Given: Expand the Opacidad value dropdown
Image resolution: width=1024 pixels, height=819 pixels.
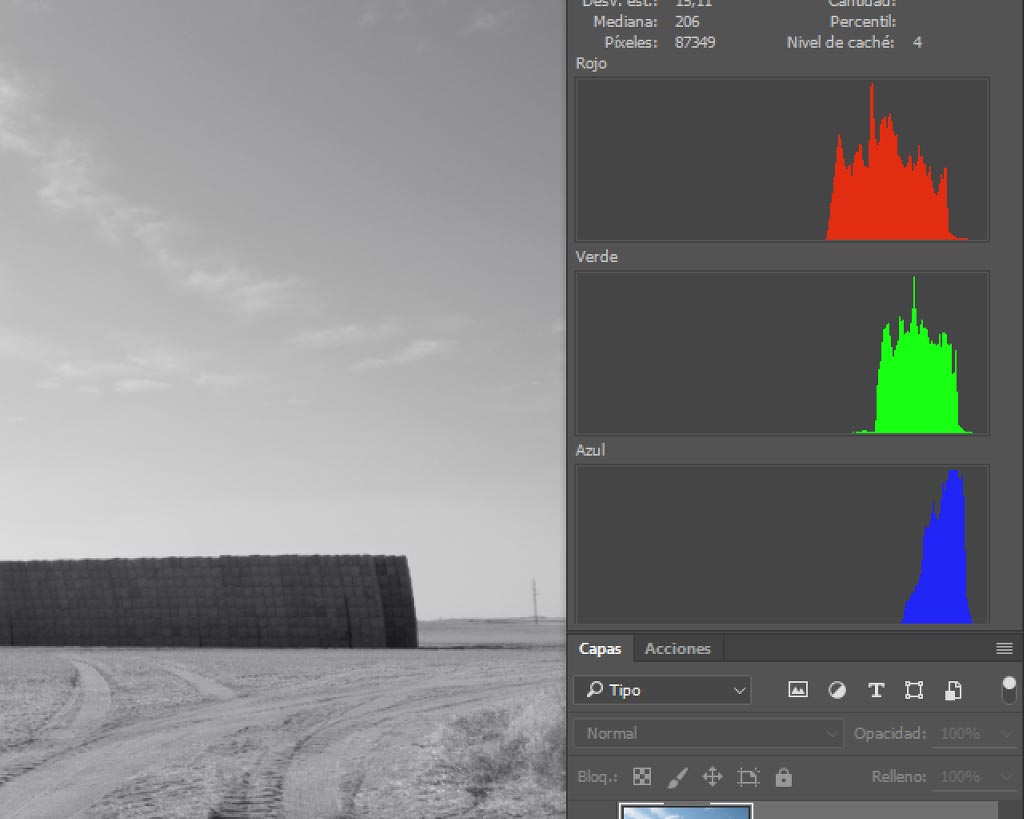Looking at the screenshot, I should (1007, 734).
